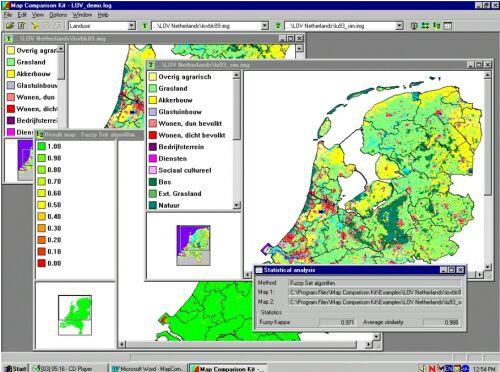Click the '1' icon in first map window title
The width and height of the screenshot is (500, 372).
click(9, 38)
